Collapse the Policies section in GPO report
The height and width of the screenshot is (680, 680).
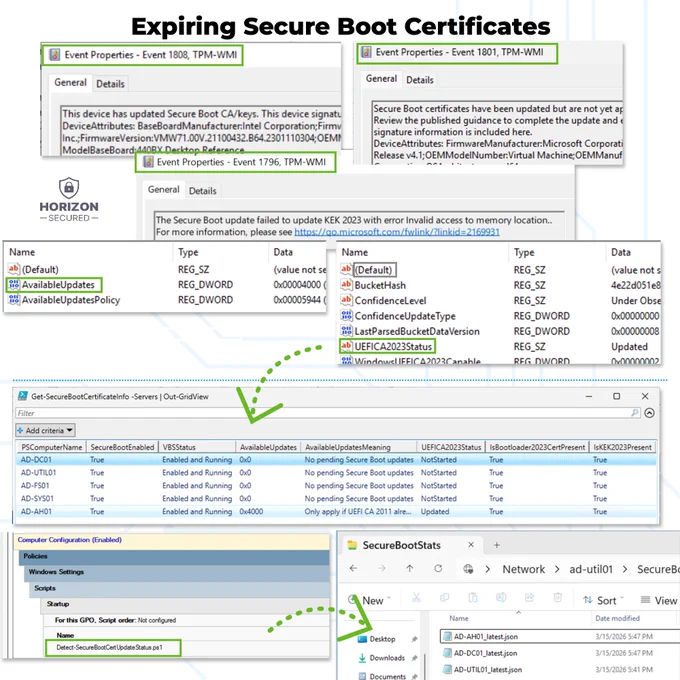click(x=174, y=556)
